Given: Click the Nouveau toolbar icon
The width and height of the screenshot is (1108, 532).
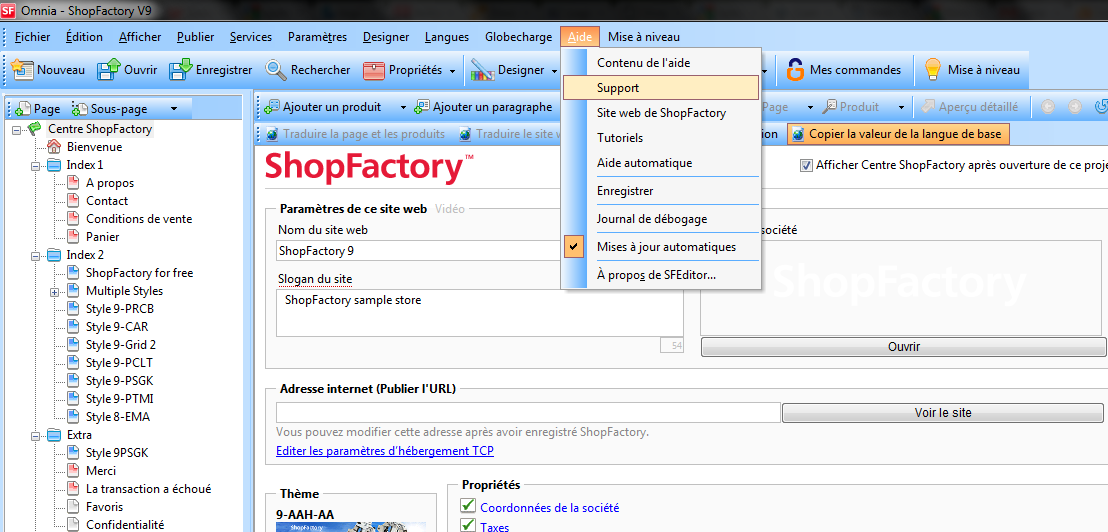Looking at the screenshot, I should click(x=22, y=70).
